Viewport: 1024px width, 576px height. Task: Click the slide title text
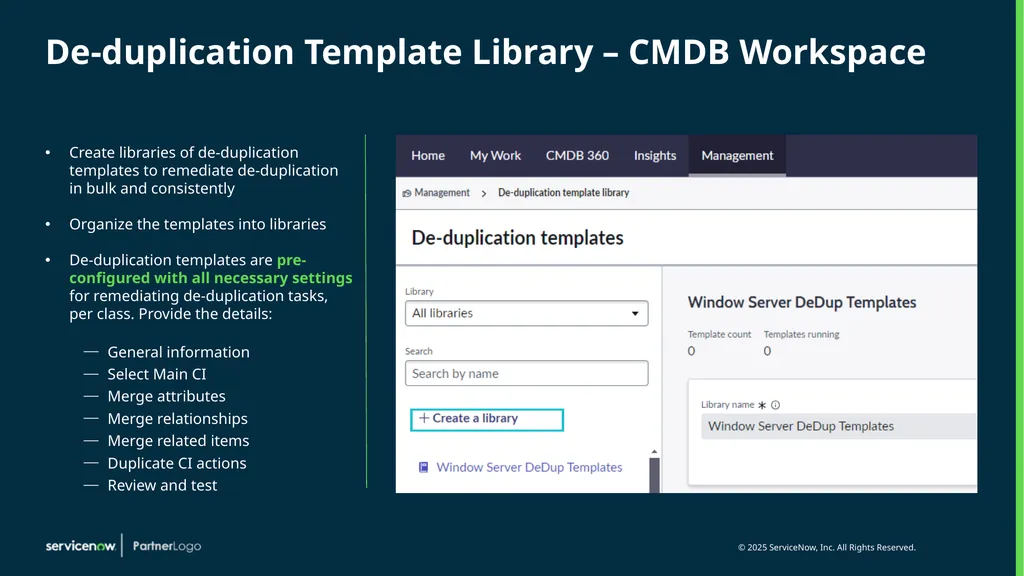[x=485, y=52]
